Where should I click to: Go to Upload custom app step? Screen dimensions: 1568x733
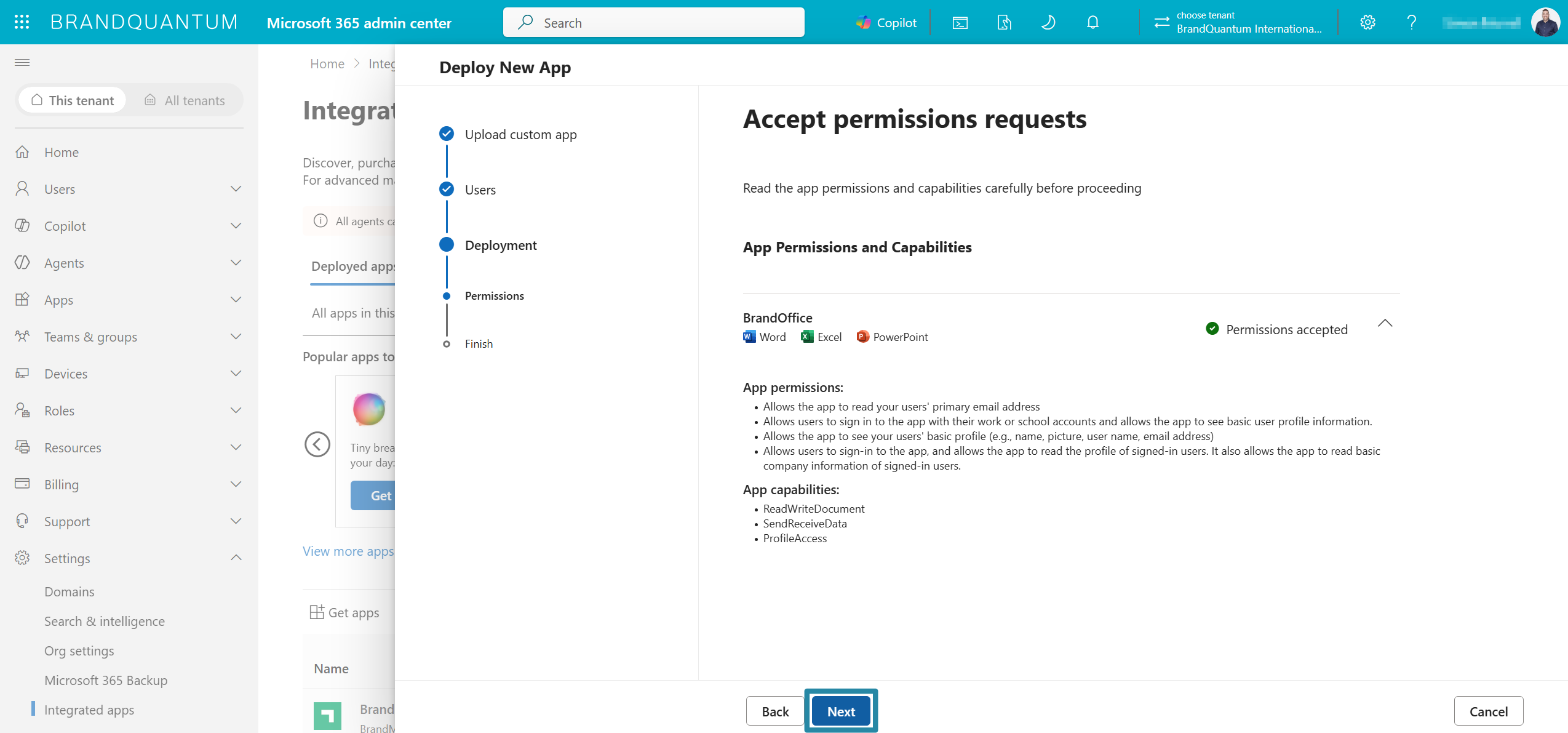tap(520, 134)
